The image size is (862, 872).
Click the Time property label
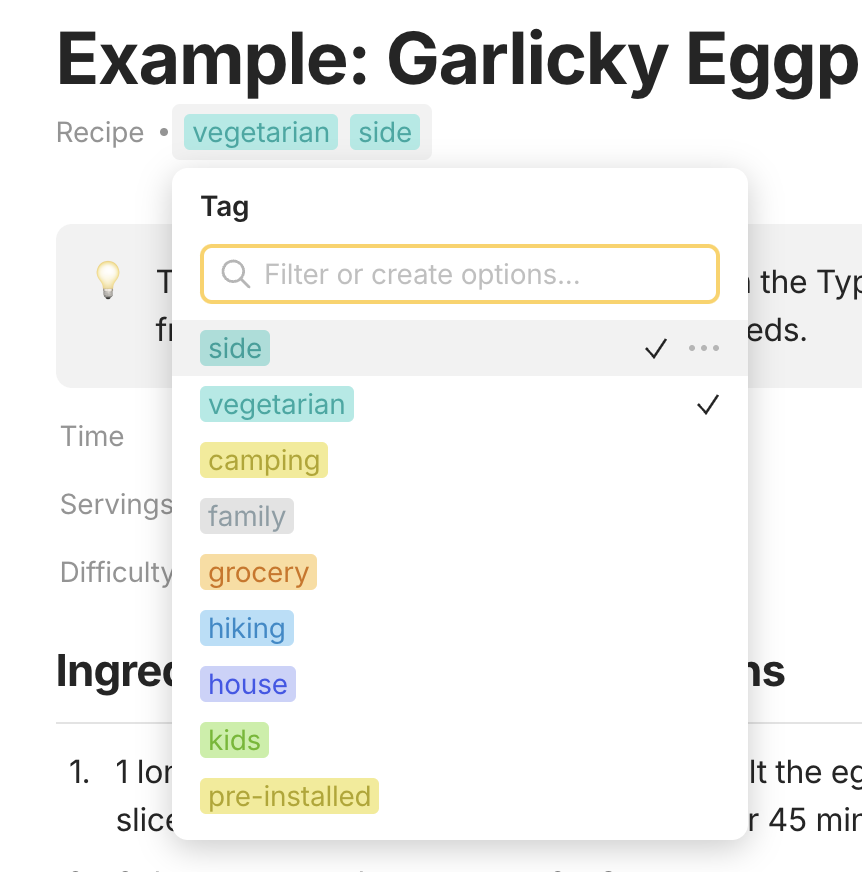[92, 436]
